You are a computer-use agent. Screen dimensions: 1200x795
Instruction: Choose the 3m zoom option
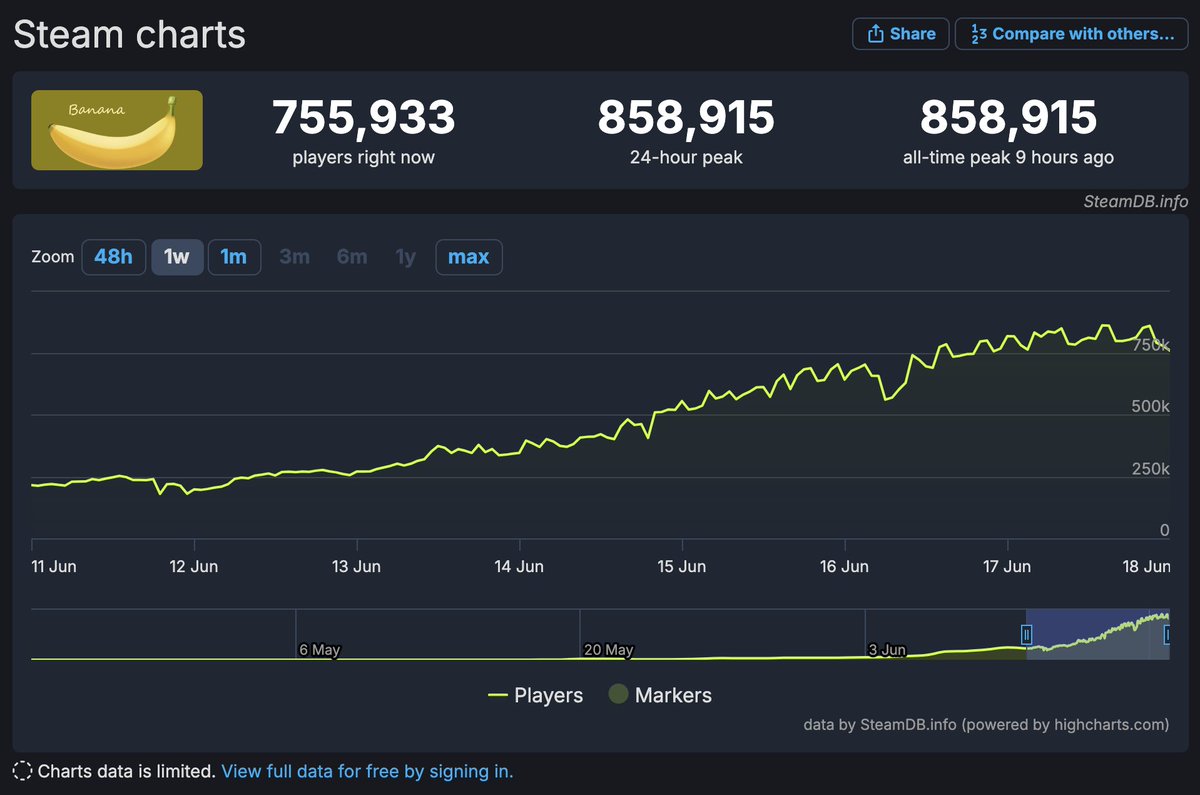coord(294,257)
